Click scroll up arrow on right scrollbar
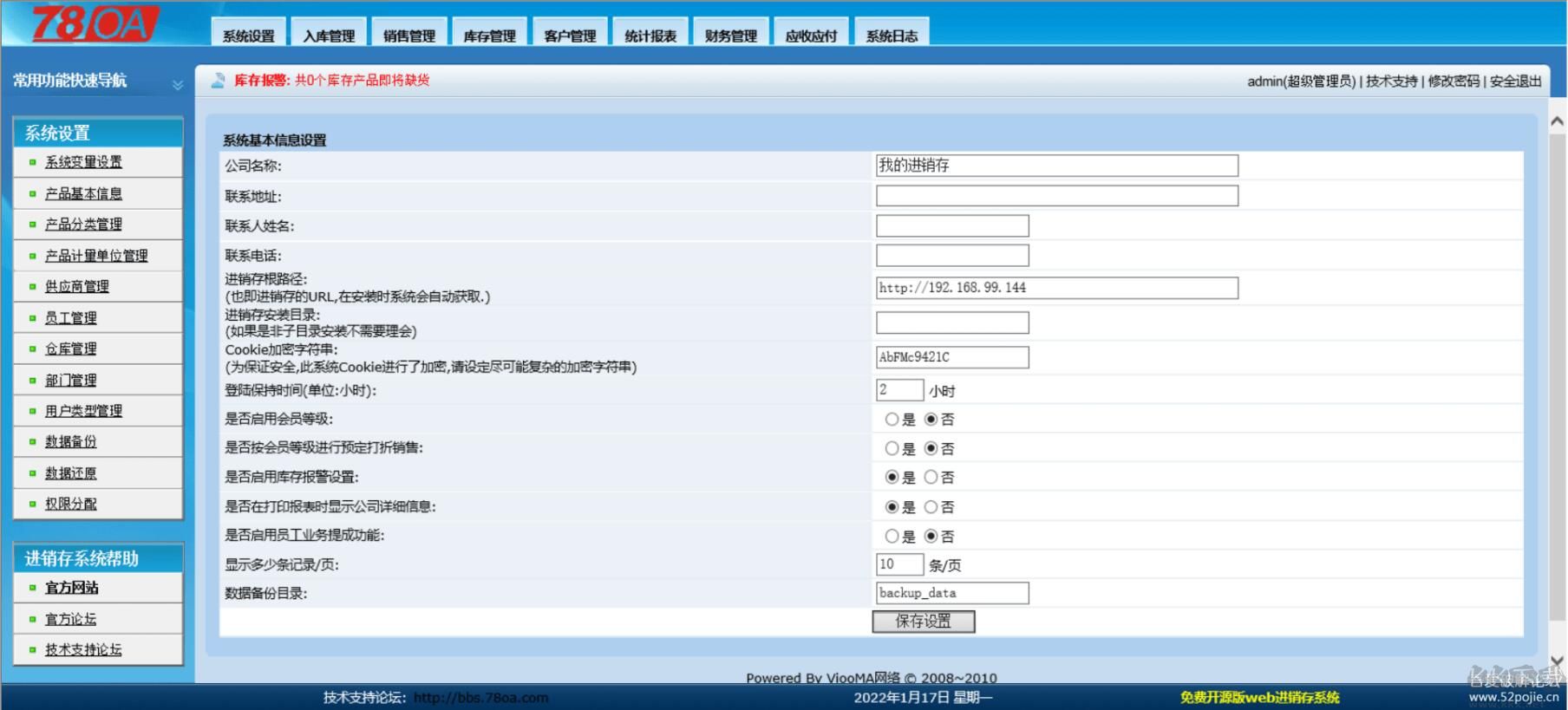The height and width of the screenshot is (710, 1568). point(1557,122)
